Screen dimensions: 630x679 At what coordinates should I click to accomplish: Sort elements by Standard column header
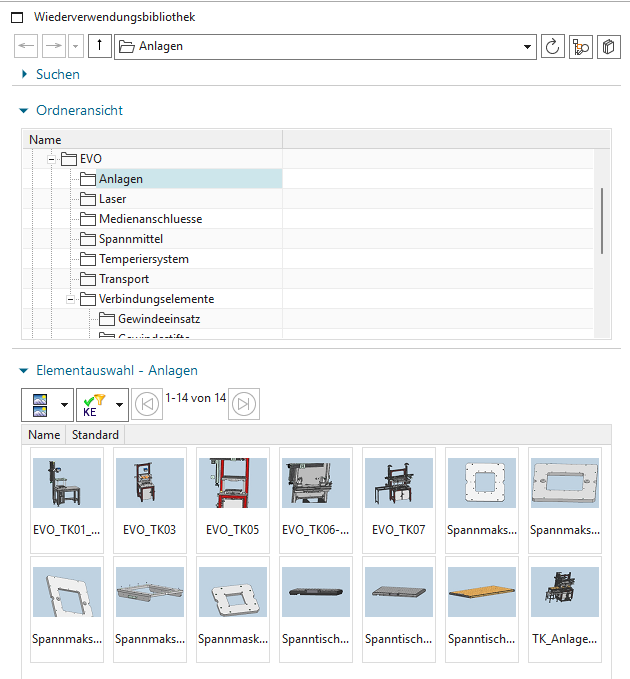coord(95,435)
